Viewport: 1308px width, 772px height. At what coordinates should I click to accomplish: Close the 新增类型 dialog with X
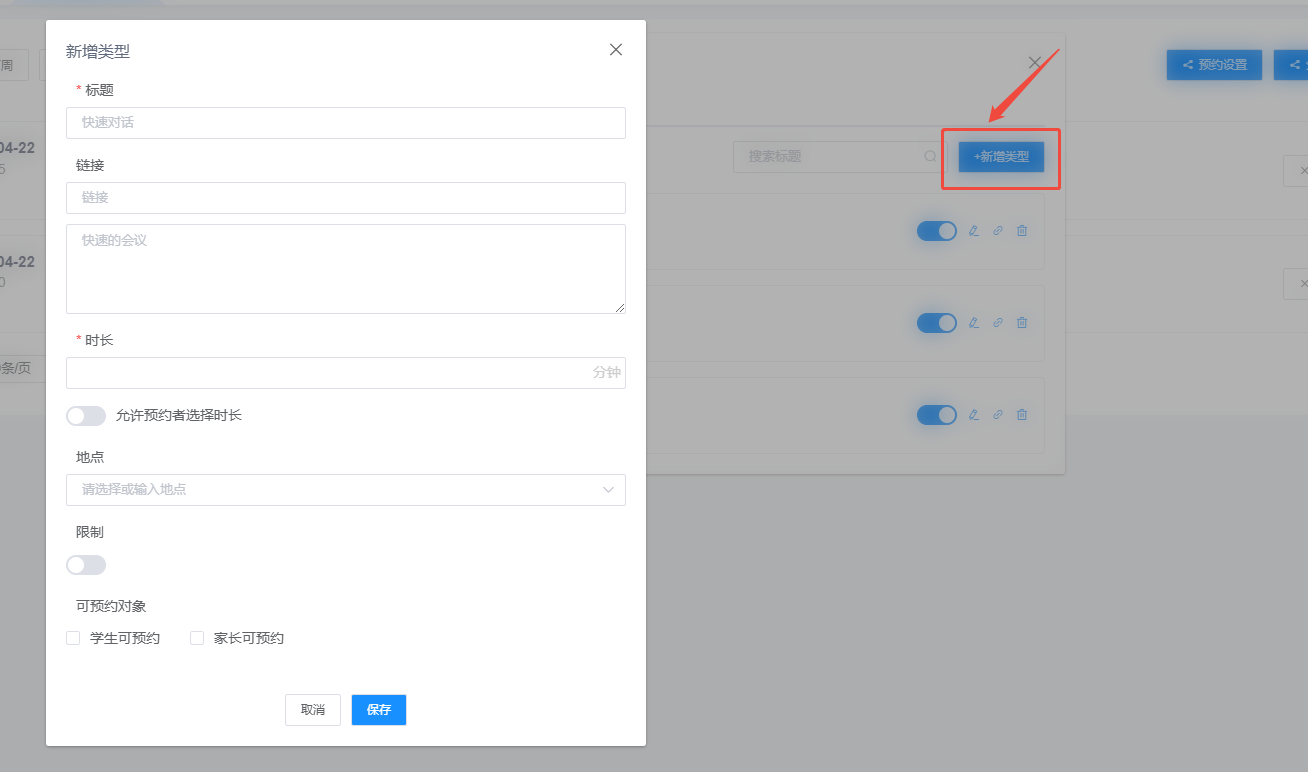tap(616, 50)
